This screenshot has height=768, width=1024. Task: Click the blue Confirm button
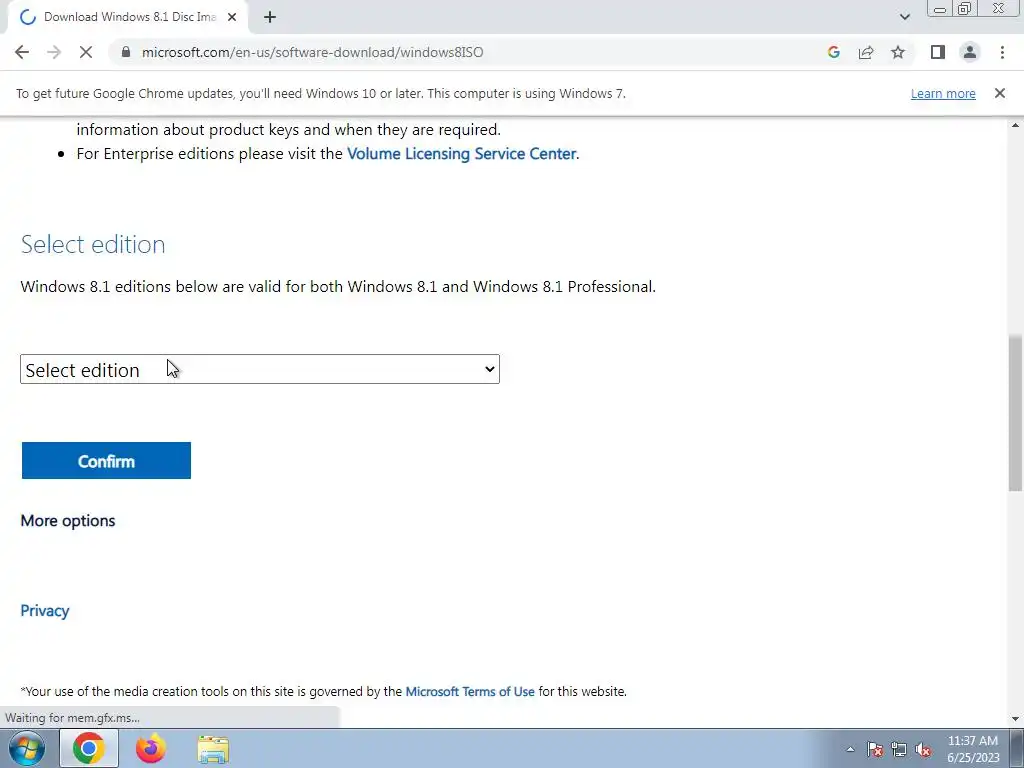click(x=106, y=460)
